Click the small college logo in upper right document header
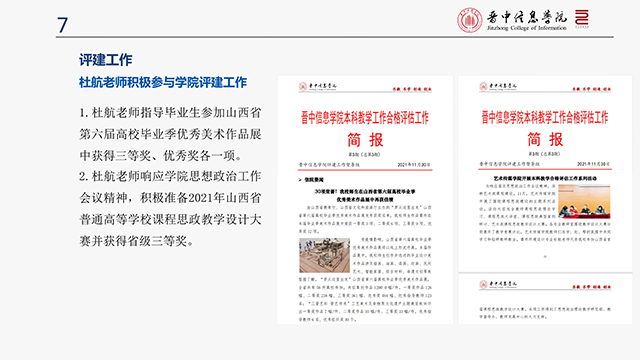Viewport: 640px width, 360px height. pyautogui.click(x=498, y=86)
